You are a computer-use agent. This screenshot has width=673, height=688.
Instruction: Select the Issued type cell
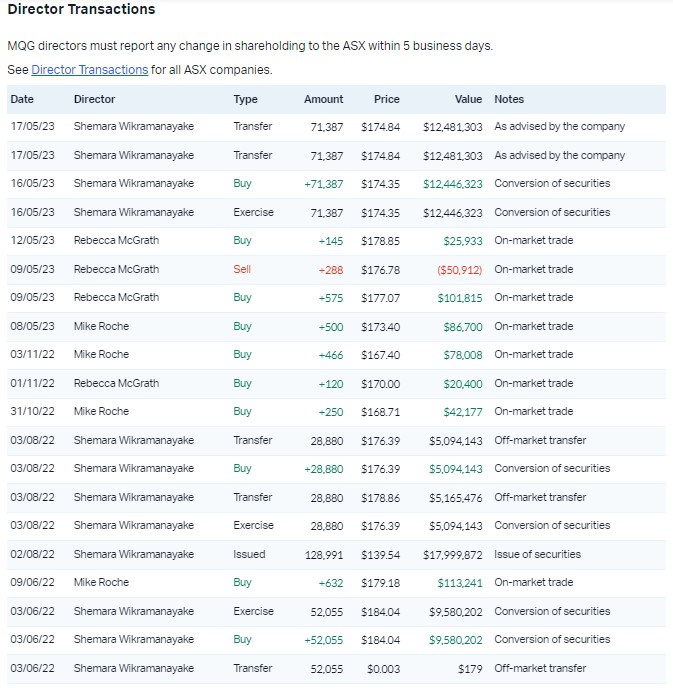(249, 554)
